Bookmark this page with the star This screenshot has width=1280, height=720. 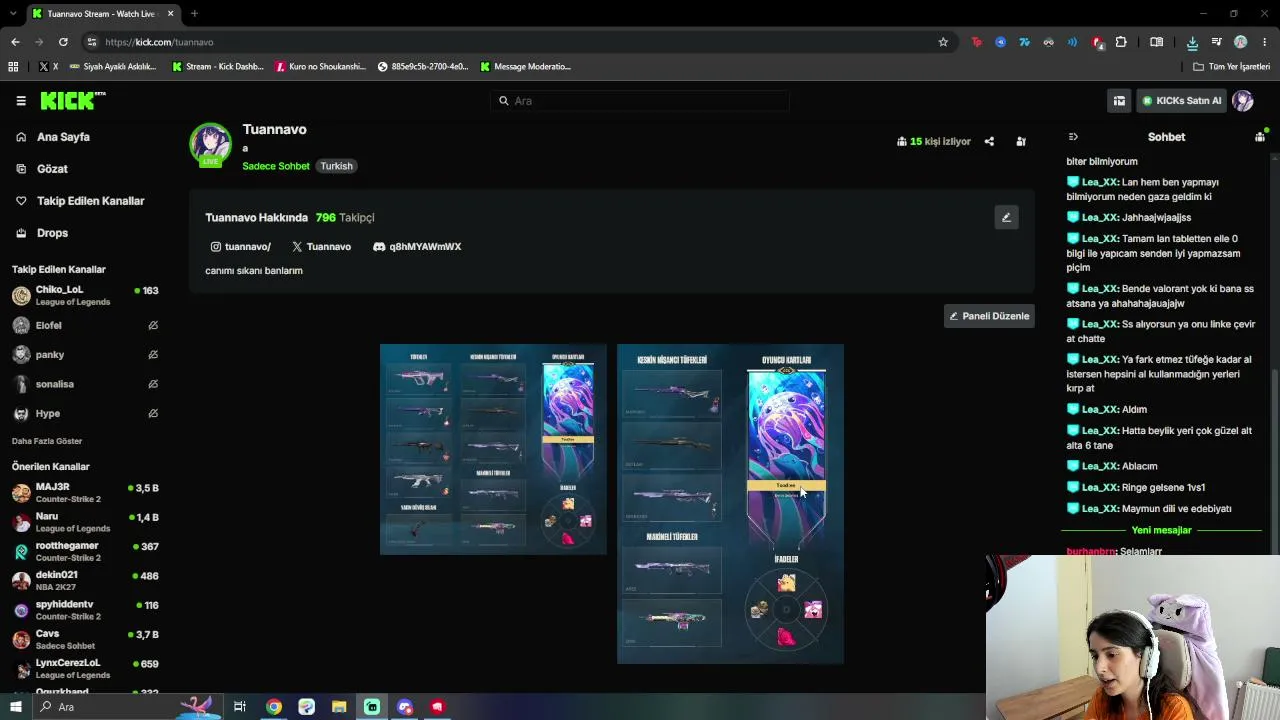pyautogui.click(x=943, y=42)
